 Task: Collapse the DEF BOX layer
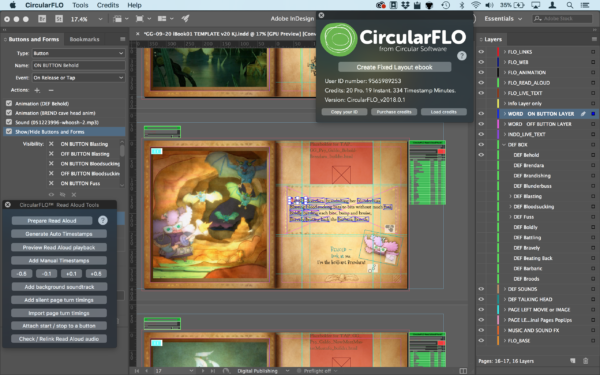pyautogui.click(x=504, y=145)
